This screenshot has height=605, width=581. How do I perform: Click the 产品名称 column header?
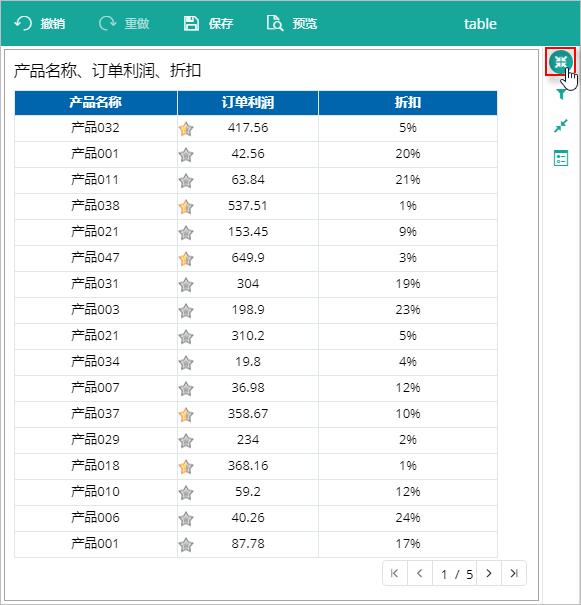(x=96, y=103)
